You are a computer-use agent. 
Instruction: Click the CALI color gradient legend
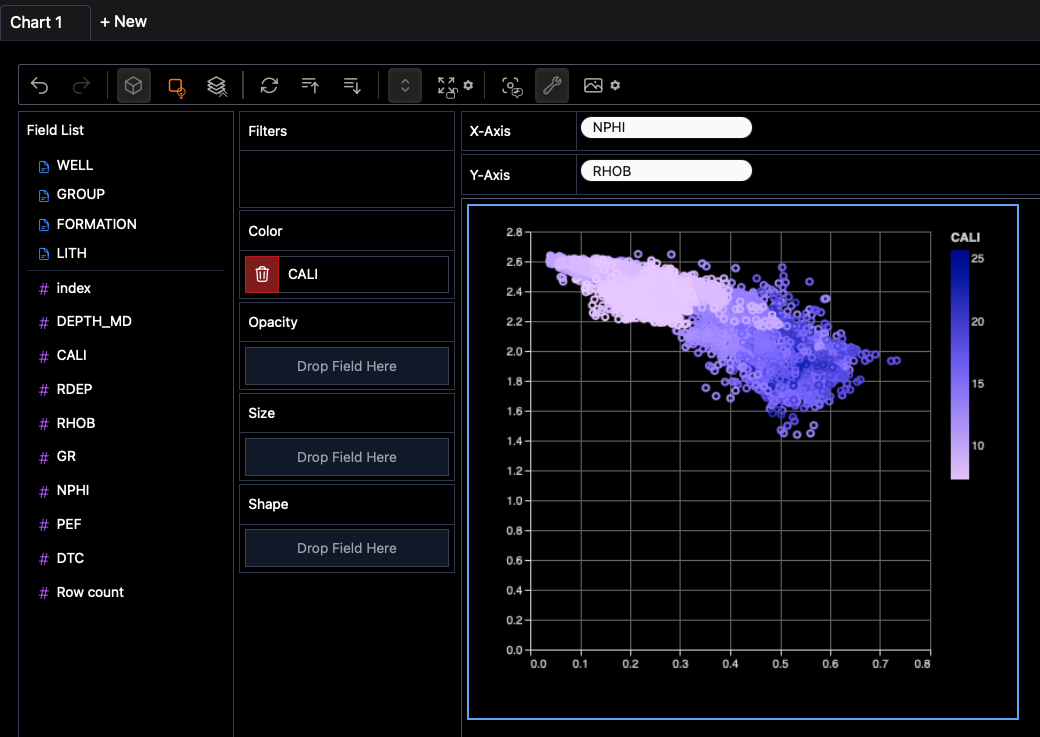tap(959, 365)
